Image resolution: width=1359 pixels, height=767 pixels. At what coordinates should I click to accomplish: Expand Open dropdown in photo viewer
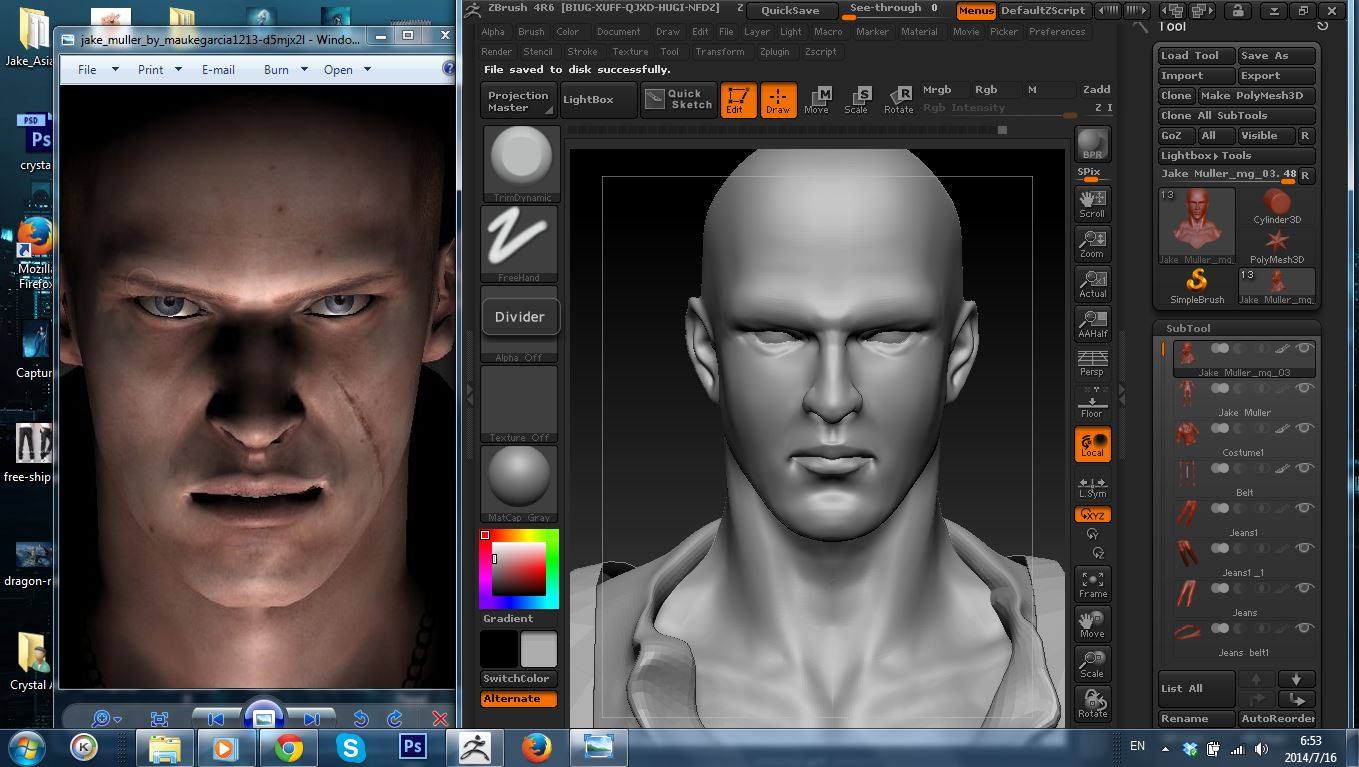(x=347, y=69)
